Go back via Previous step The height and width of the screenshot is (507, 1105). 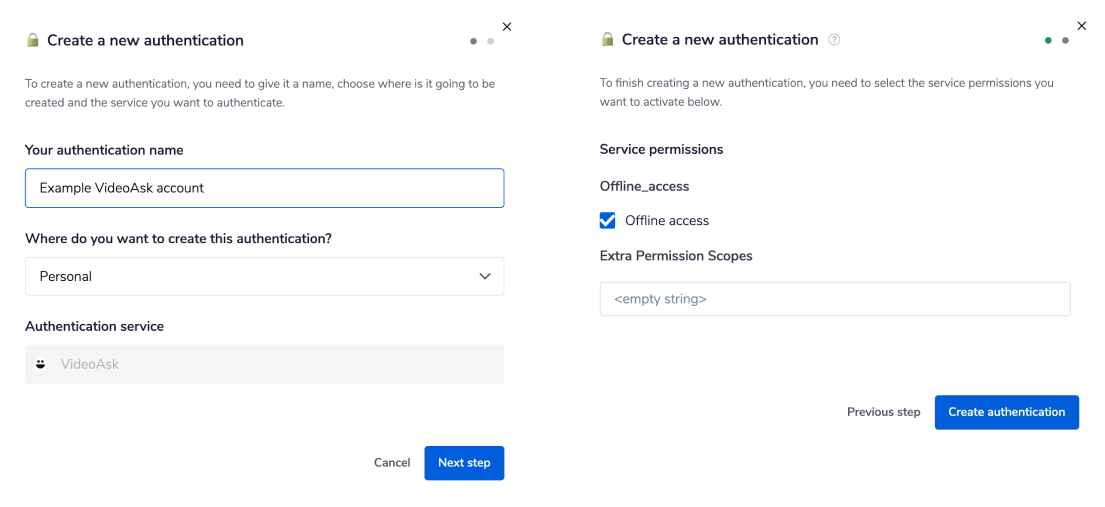(x=883, y=412)
